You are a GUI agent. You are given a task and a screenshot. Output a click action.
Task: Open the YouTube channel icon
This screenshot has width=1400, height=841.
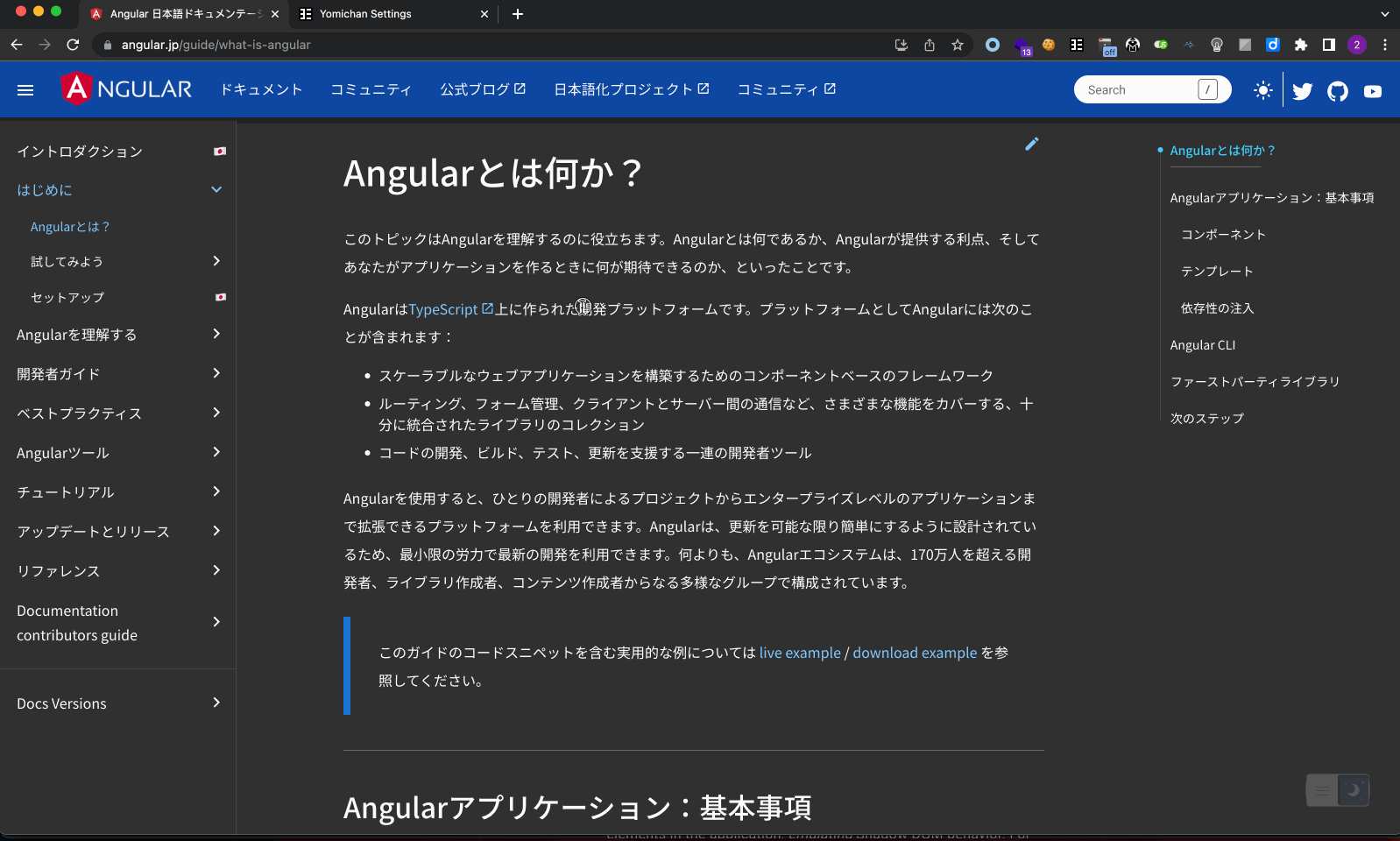pos(1372,91)
